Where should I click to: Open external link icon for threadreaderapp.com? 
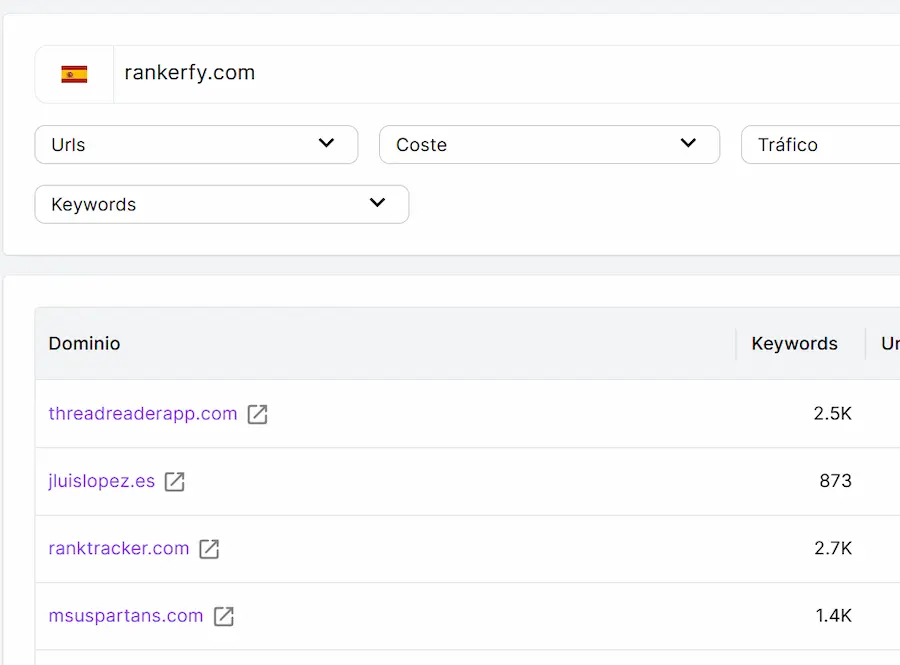click(x=257, y=414)
